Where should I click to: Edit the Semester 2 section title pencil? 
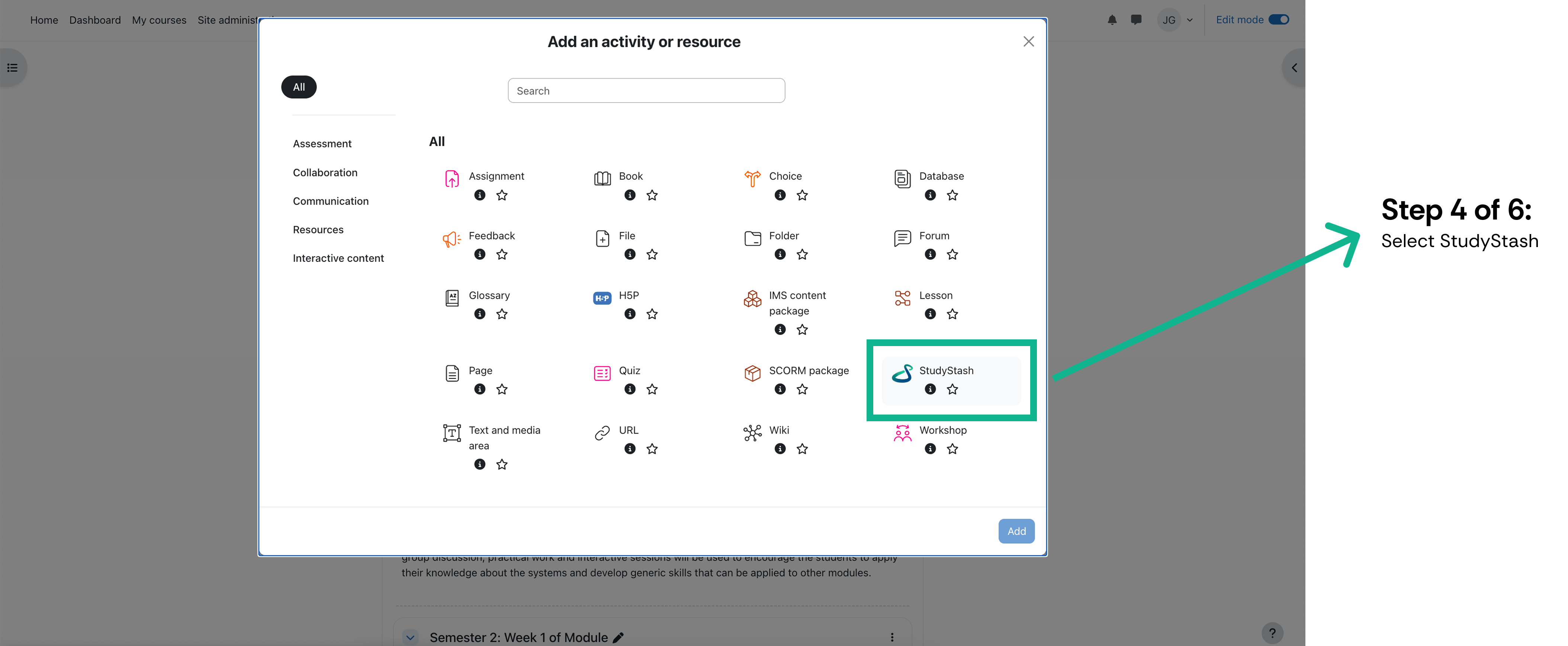click(618, 638)
